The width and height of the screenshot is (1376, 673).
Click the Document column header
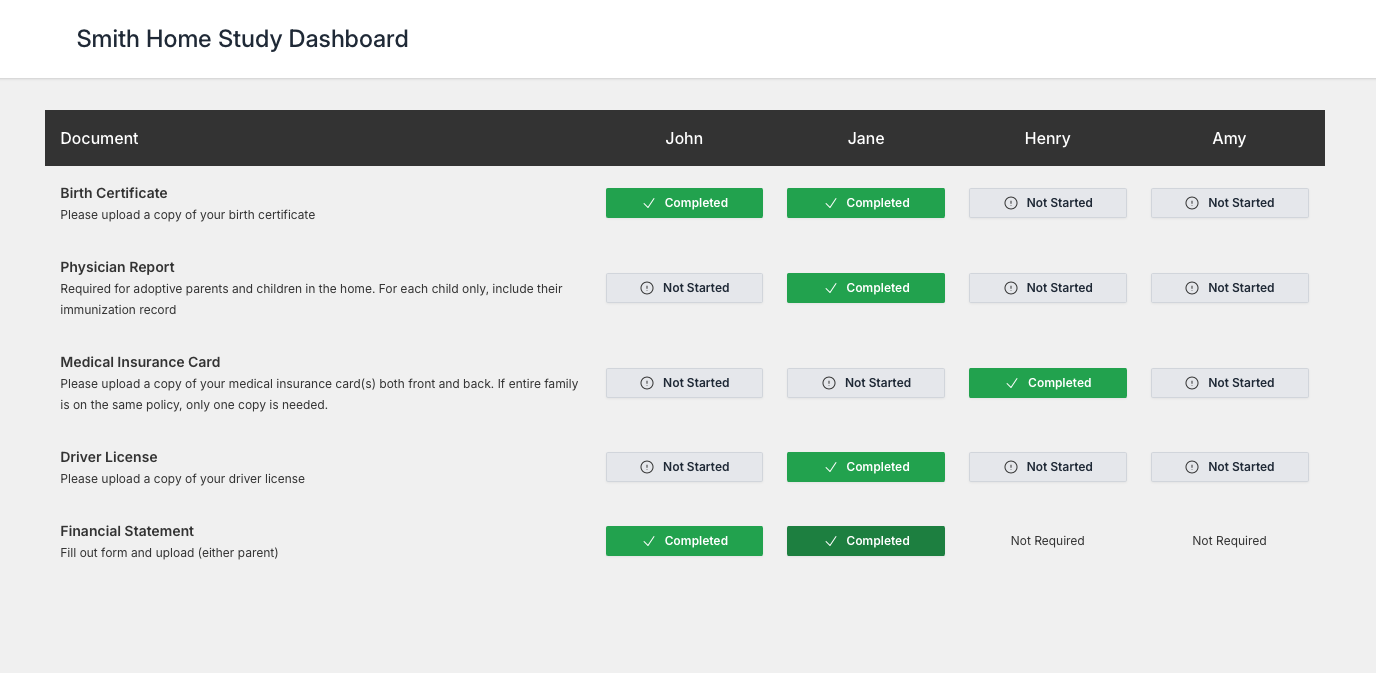click(99, 138)
